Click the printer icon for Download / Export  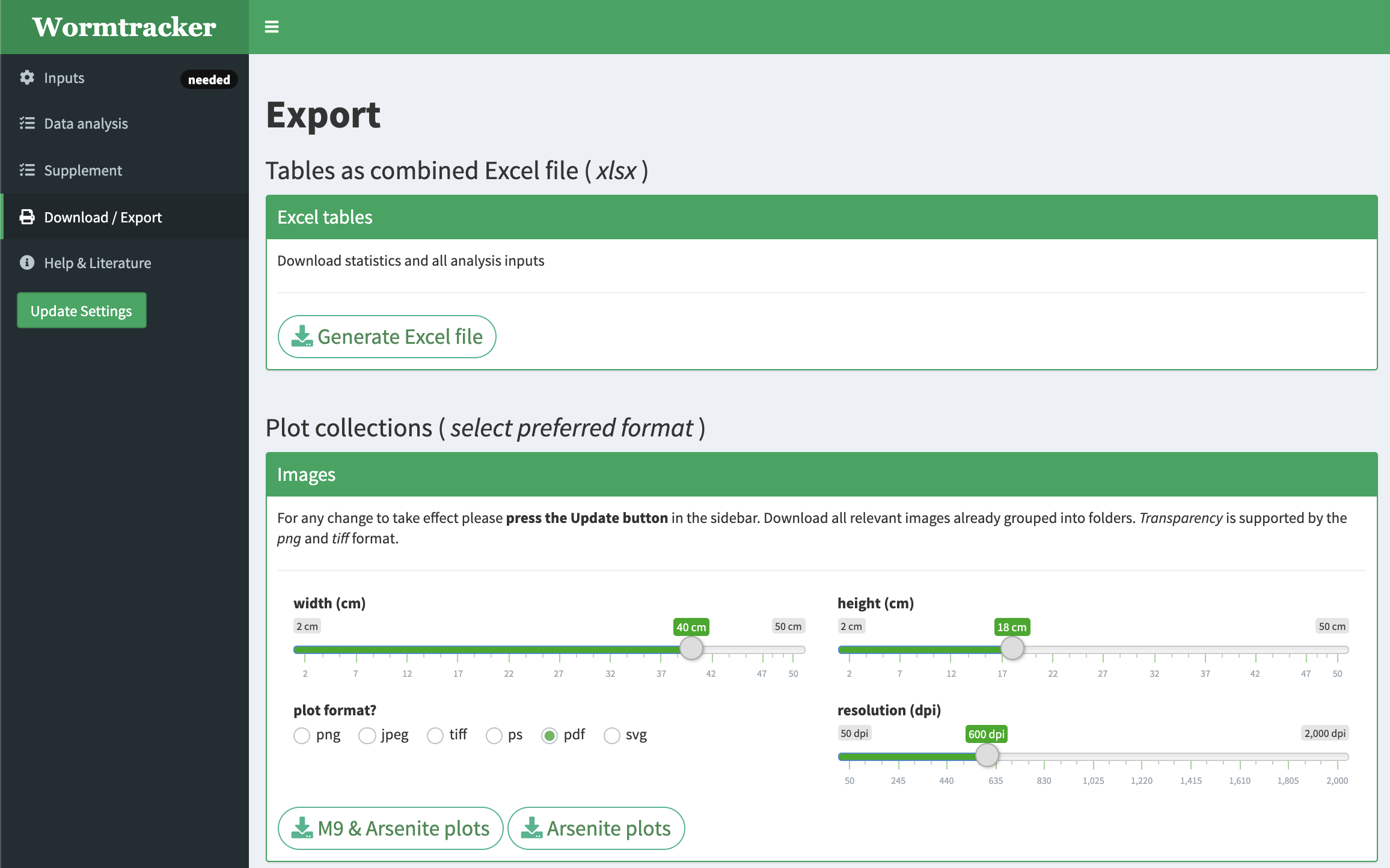pyautogui.click(x=27, y=217)
